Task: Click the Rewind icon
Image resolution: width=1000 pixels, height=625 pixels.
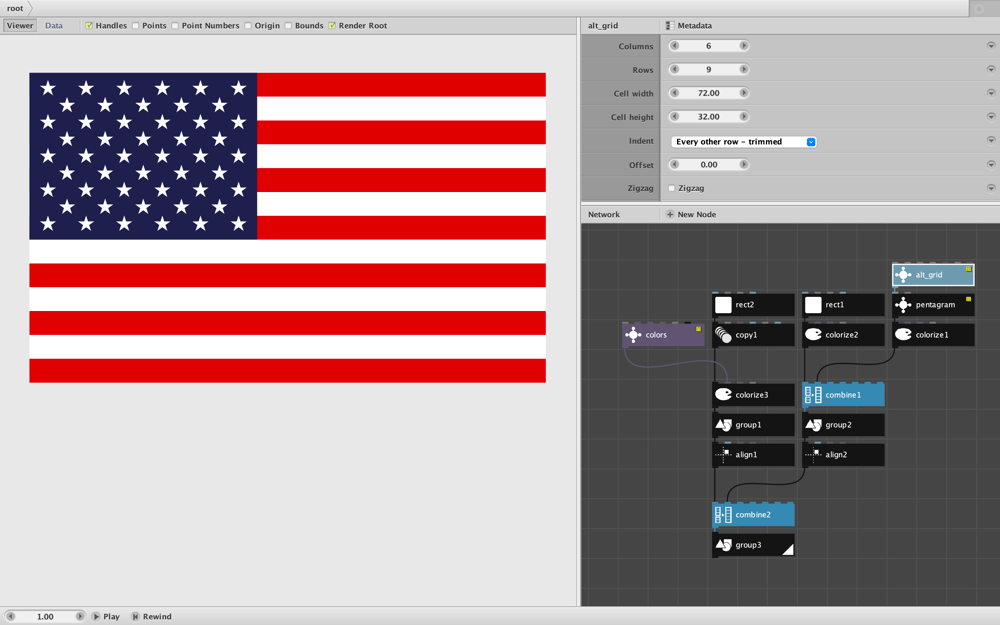Action: [x=135, y=616]
